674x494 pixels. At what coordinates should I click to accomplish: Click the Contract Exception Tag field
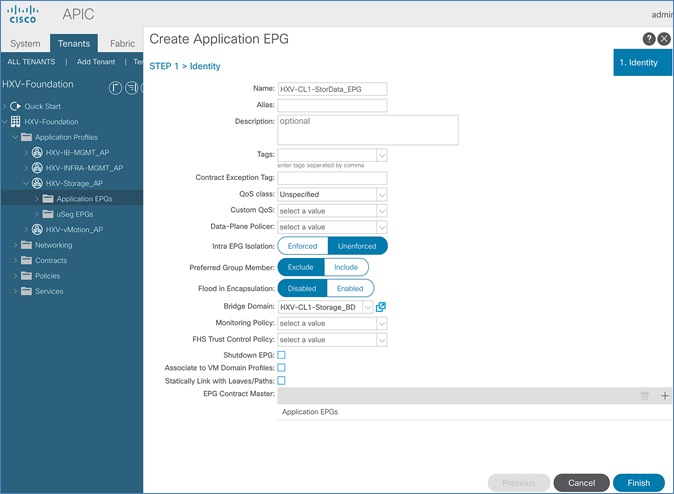click(x=332, y=178)
